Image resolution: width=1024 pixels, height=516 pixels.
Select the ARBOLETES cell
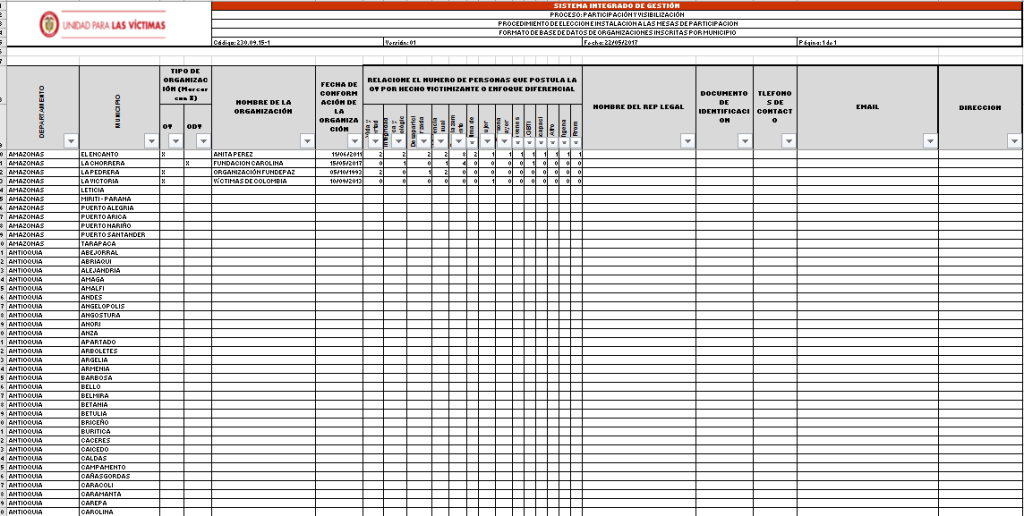click(120, 351)
